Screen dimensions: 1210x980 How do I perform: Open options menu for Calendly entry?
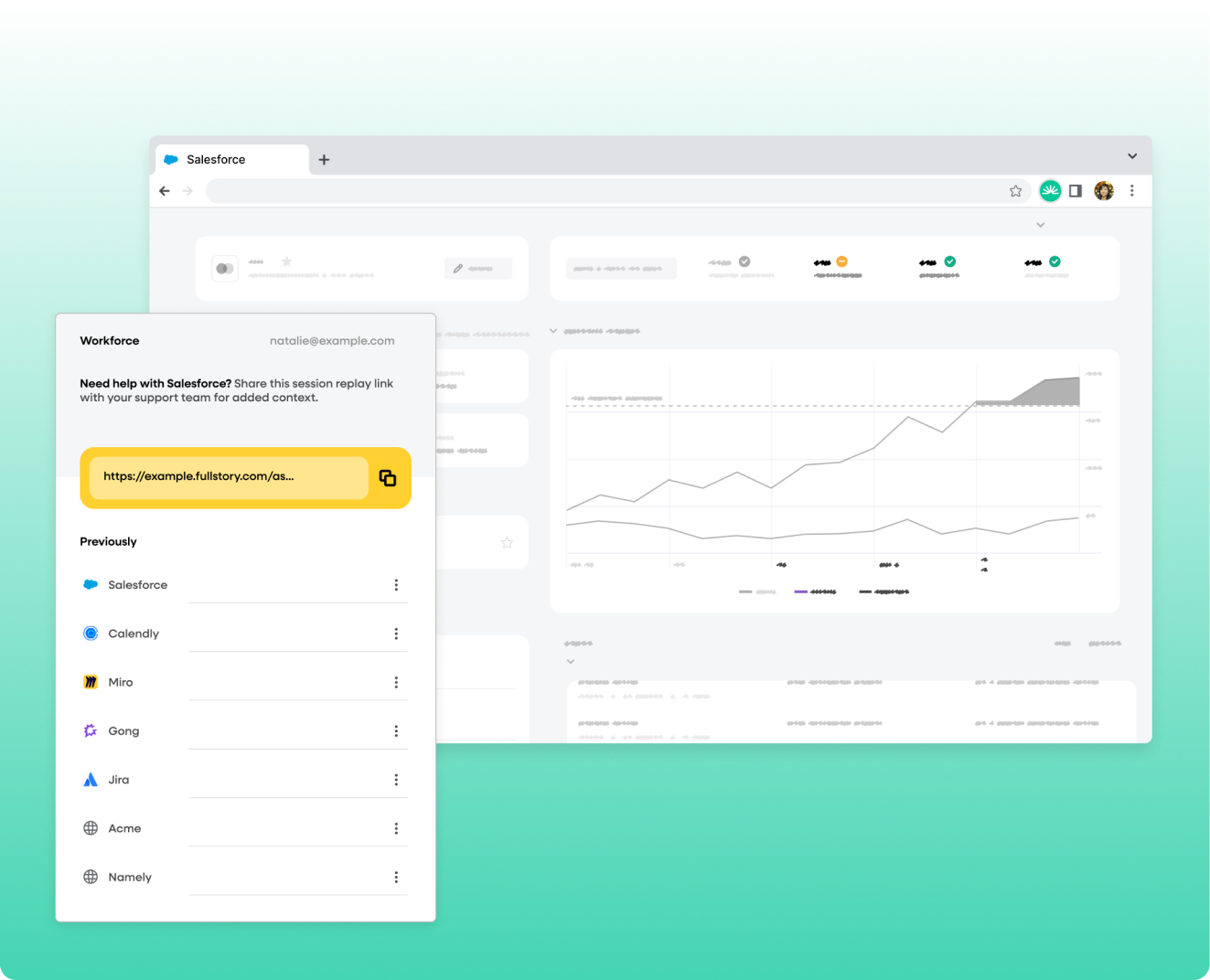[x=396, y=634]
